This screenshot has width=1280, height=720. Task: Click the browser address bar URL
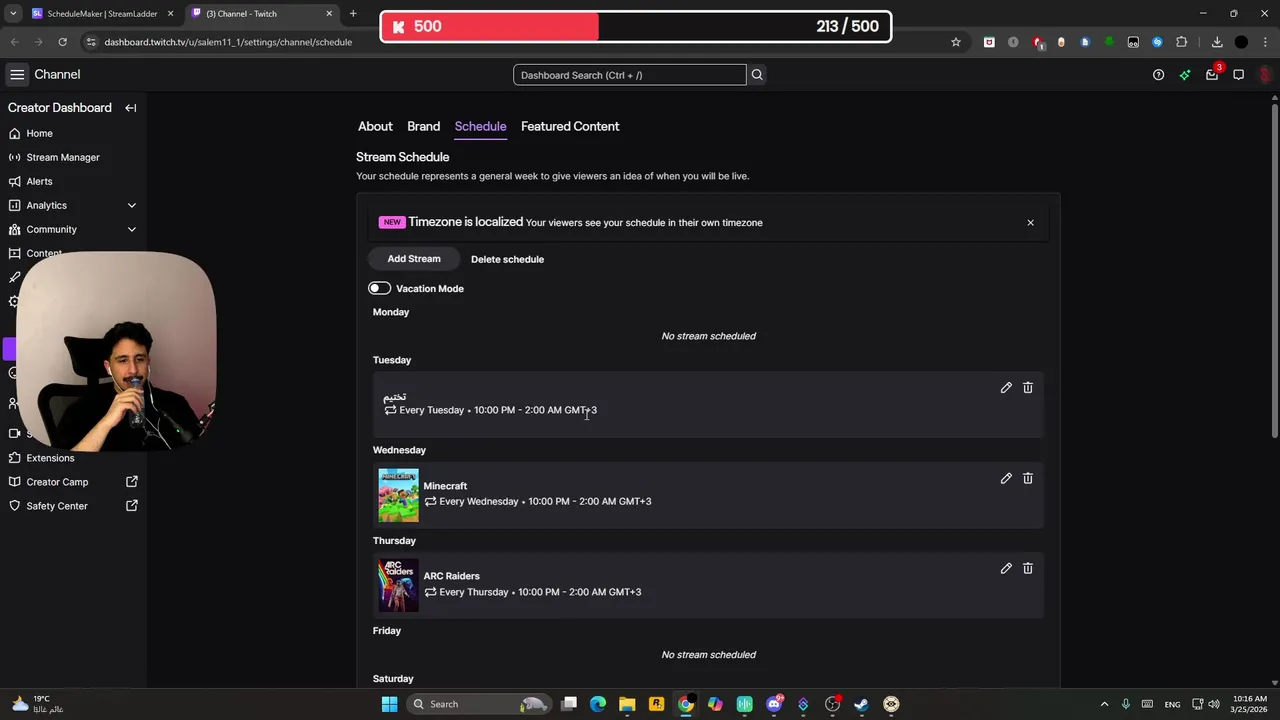coord(228,42)
